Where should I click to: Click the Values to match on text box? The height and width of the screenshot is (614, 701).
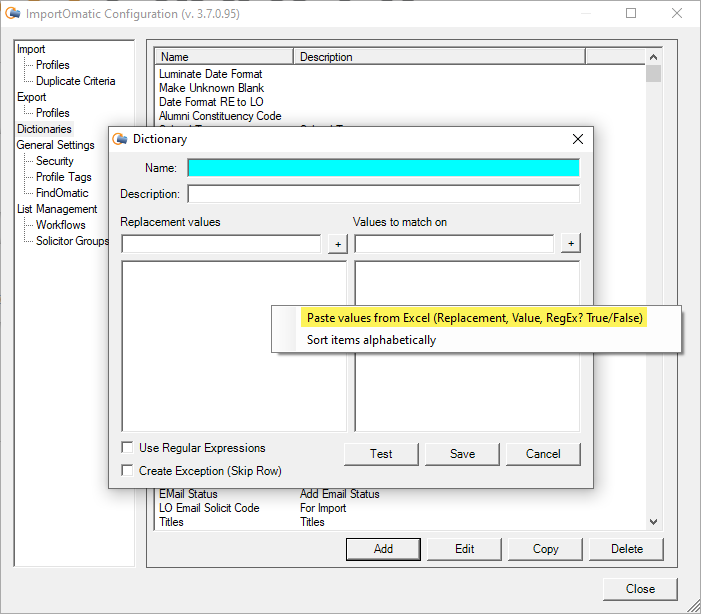tap(454, 244)
